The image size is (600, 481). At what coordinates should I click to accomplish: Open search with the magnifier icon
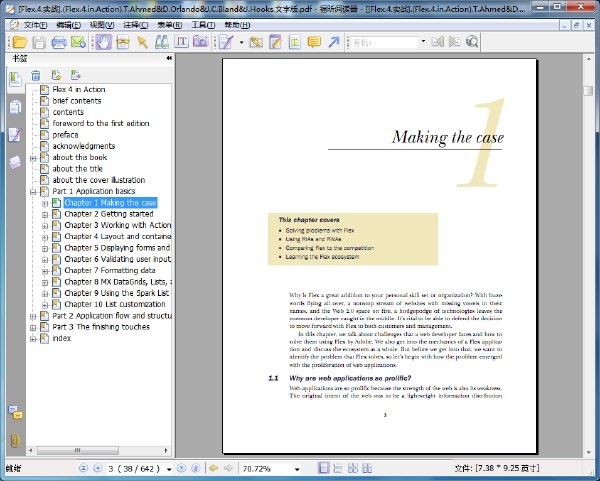(472, 42)
